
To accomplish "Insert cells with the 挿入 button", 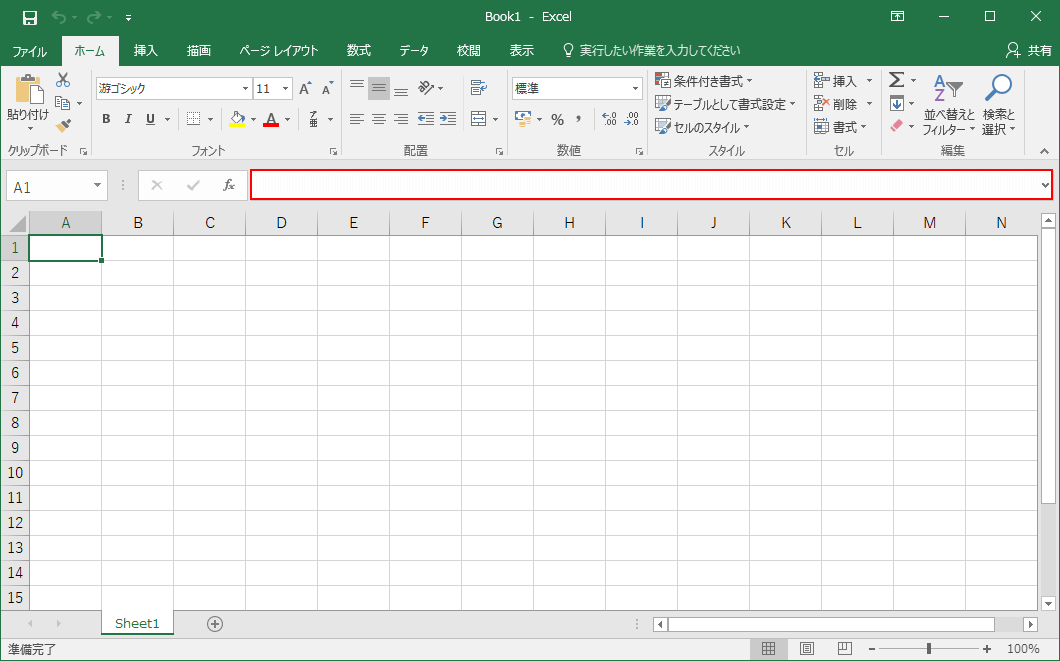I will point(836,81).
